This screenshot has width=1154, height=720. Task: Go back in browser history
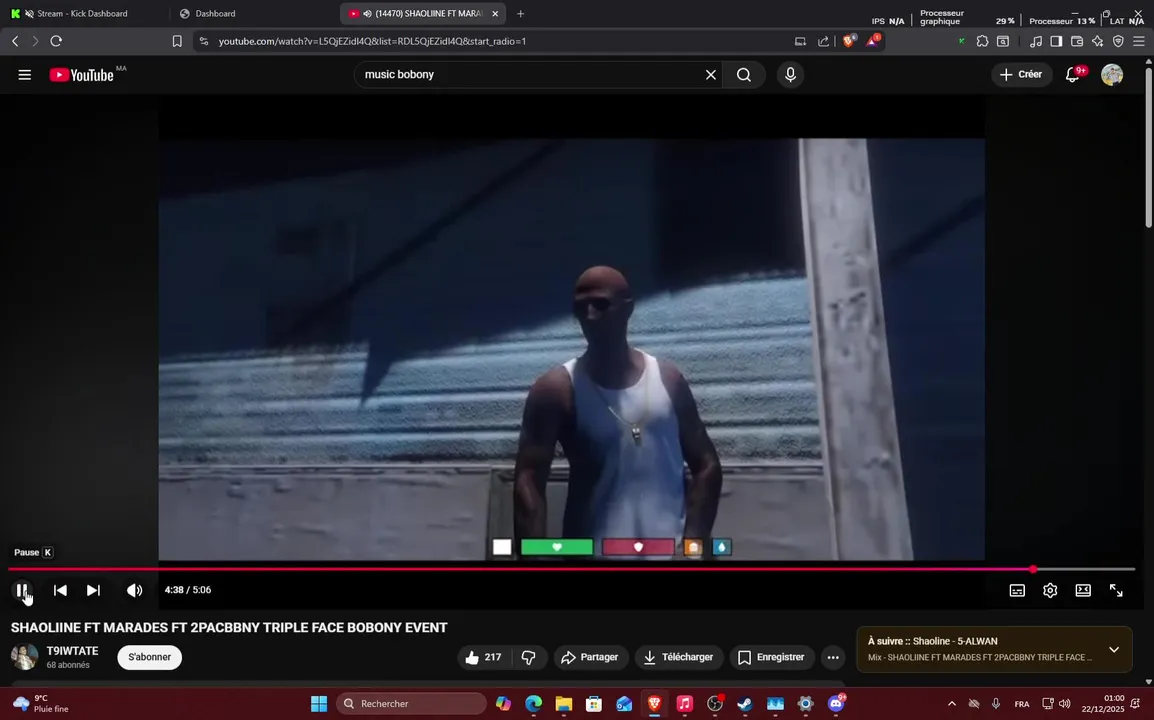coord(15,41)
